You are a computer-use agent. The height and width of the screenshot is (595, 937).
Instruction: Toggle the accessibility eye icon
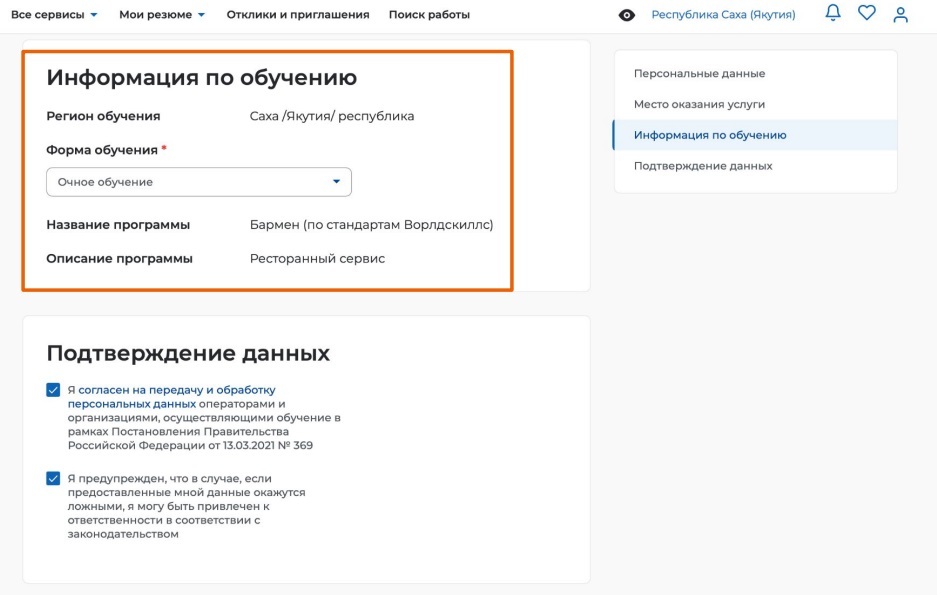coord(627,15)
